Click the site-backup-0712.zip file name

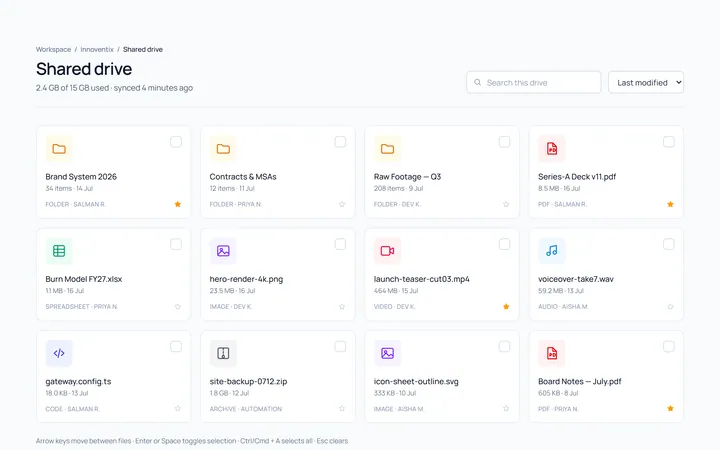(248, 381)
